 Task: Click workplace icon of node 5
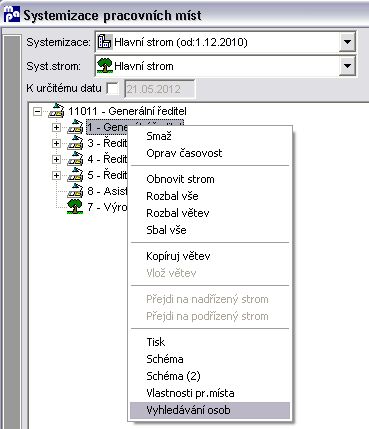[x=75, y=175]
